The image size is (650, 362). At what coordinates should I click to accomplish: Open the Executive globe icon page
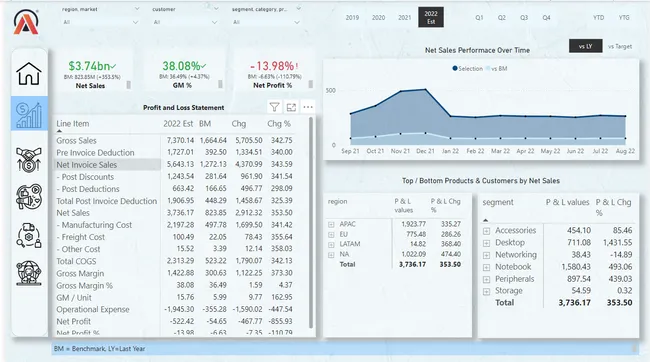(29, 273)
